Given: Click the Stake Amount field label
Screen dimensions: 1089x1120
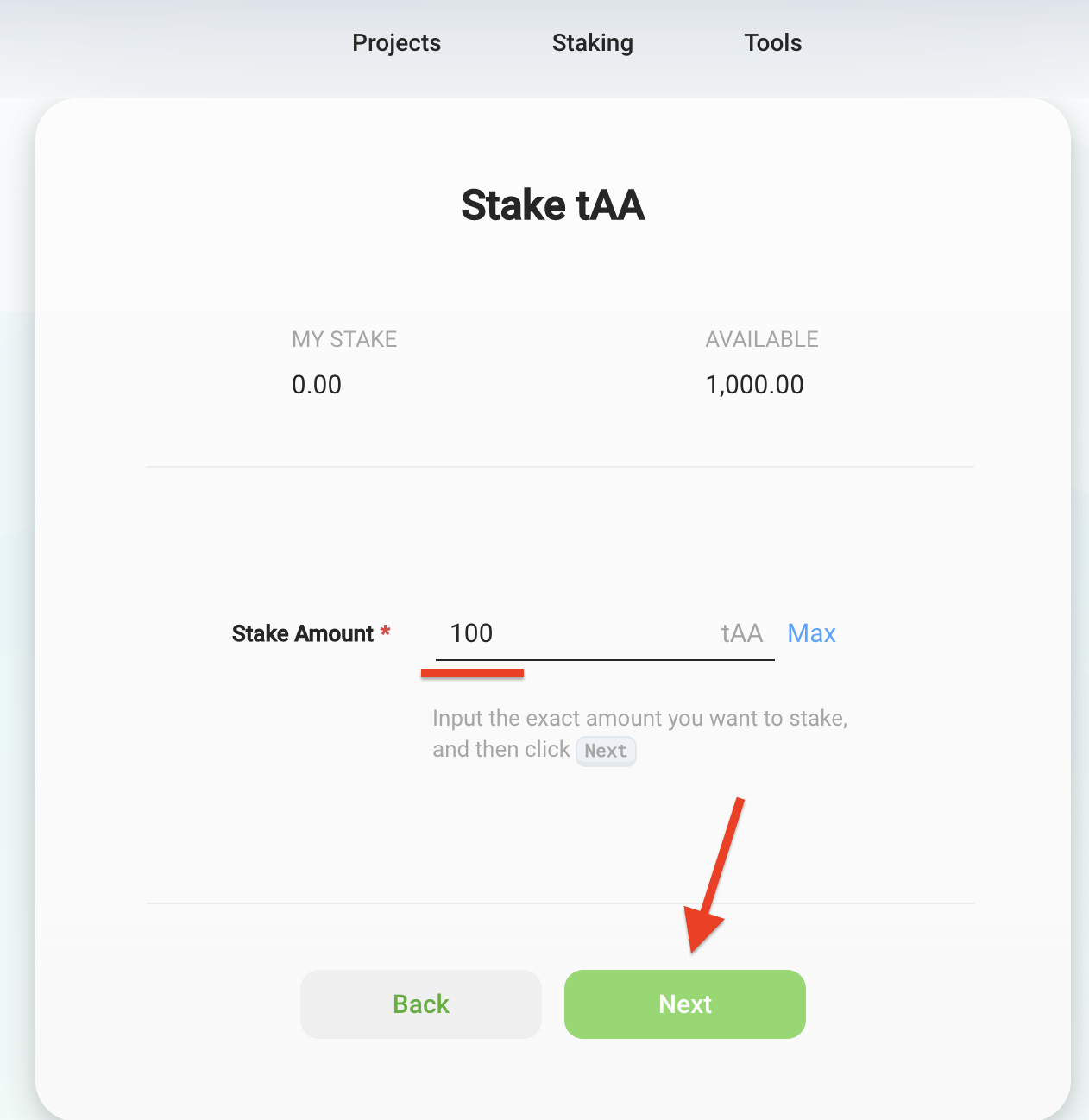Looking at the screenshot, I should point(302,633).
